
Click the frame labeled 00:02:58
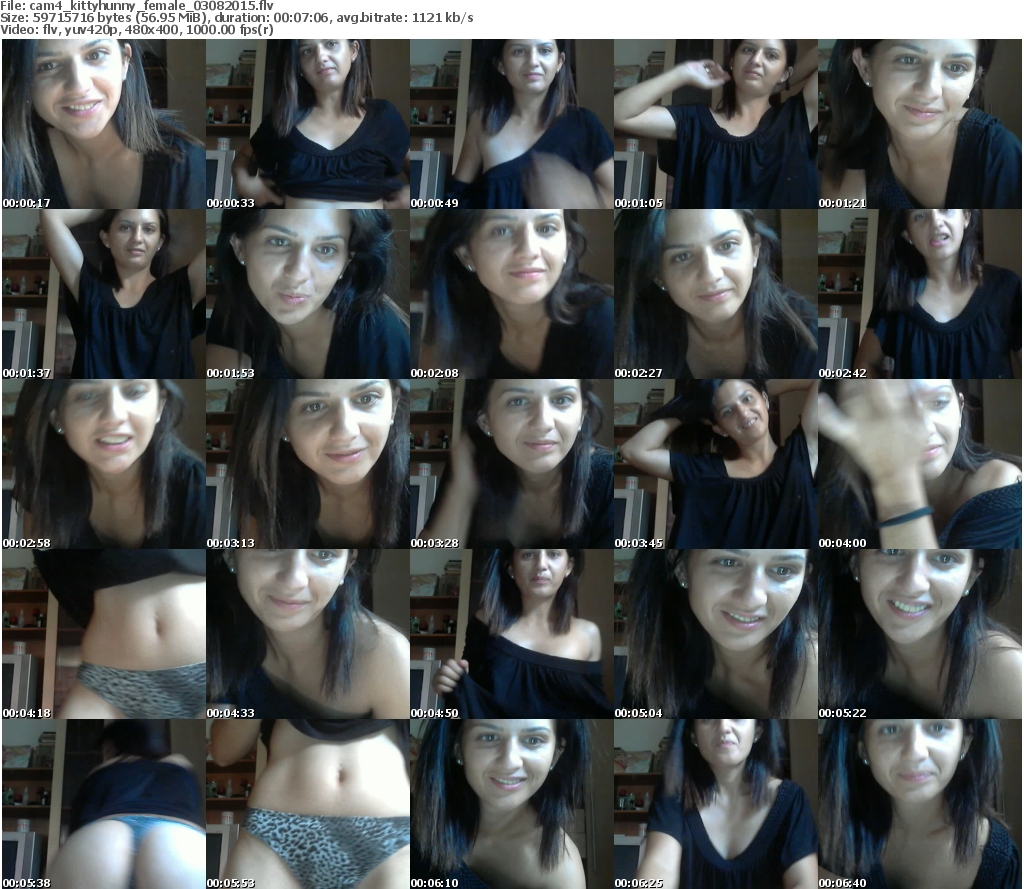104,464
